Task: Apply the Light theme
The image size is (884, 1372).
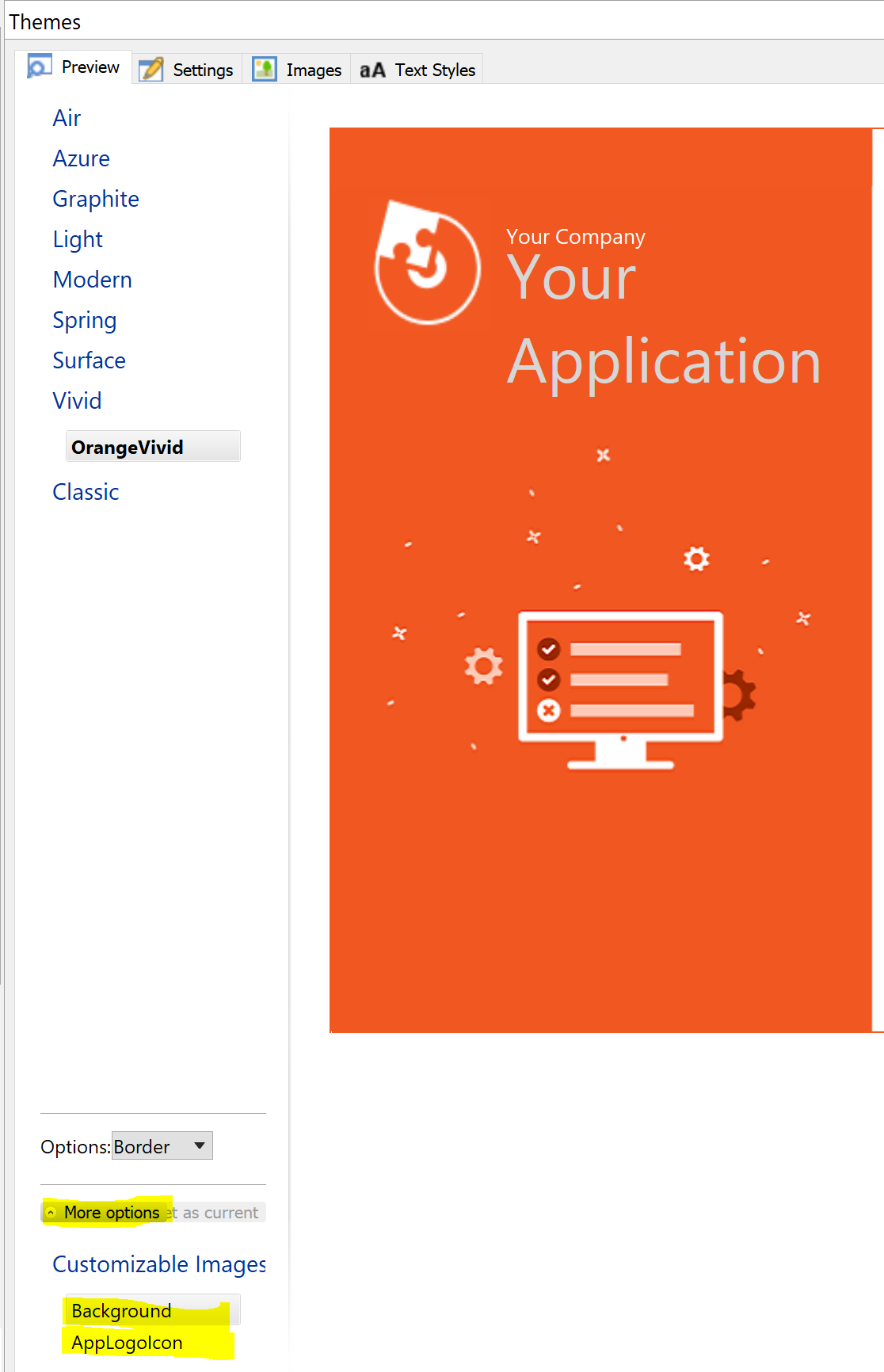Action: 78,239
